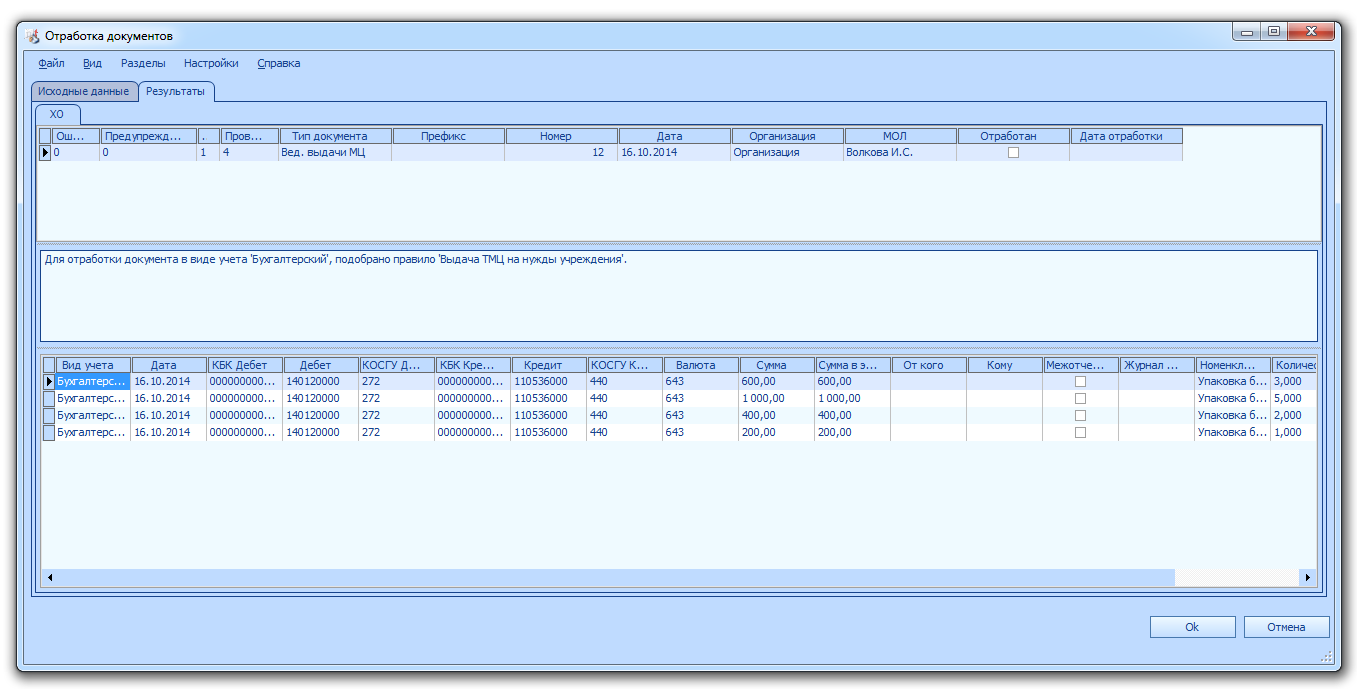Click the Организация column header
The width and height of the screenshot is (1357, 689).
tap(787, 136)
